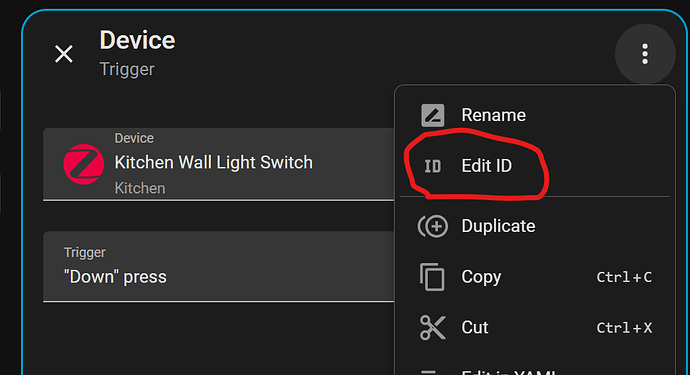Click the Rename pencil icon
Image resolution: width=690 pixels, height=375 pixels.
pyautogui.click(x=433, y=115)
